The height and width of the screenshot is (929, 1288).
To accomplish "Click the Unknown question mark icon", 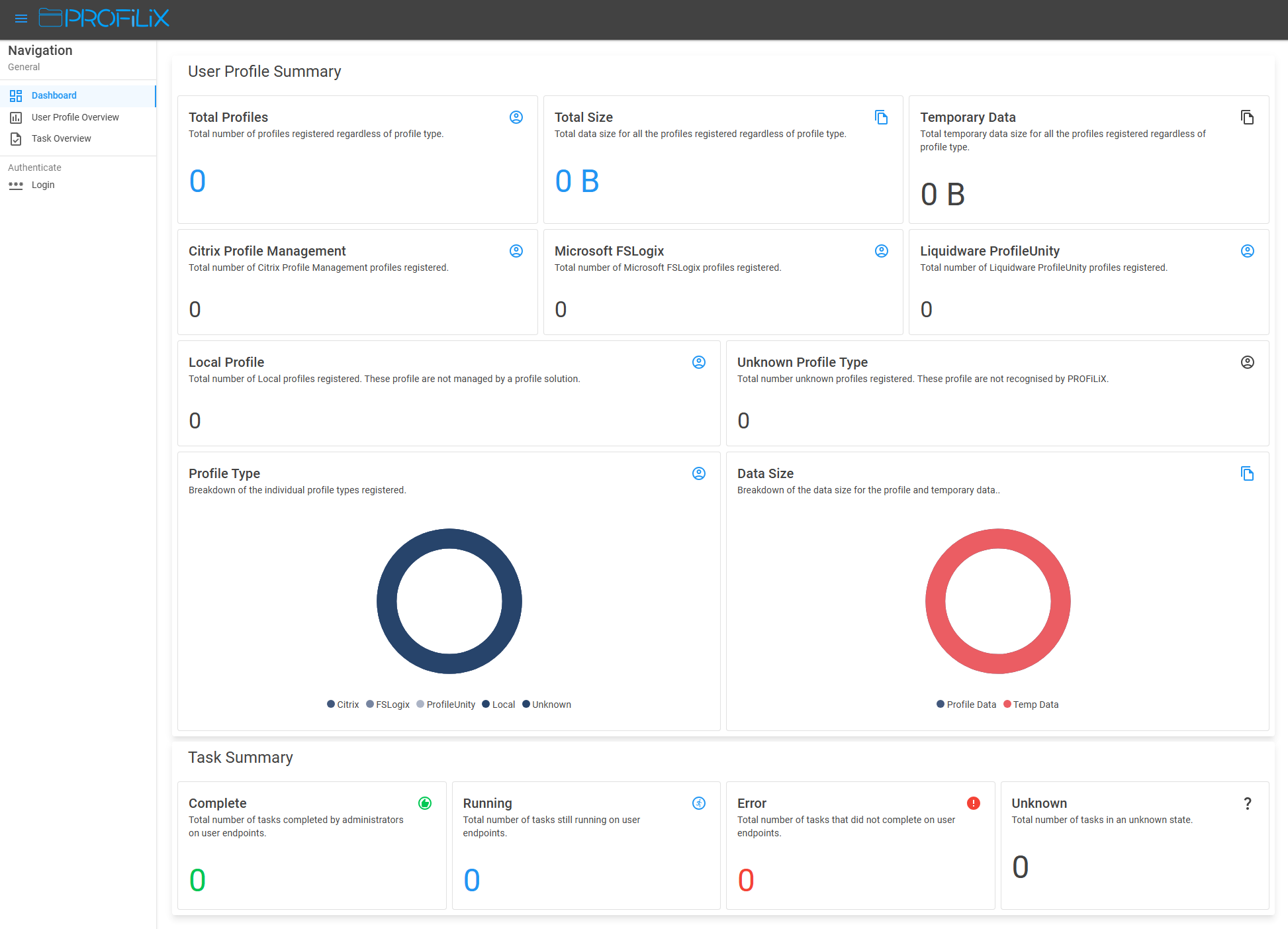I will coord(1247,803).
